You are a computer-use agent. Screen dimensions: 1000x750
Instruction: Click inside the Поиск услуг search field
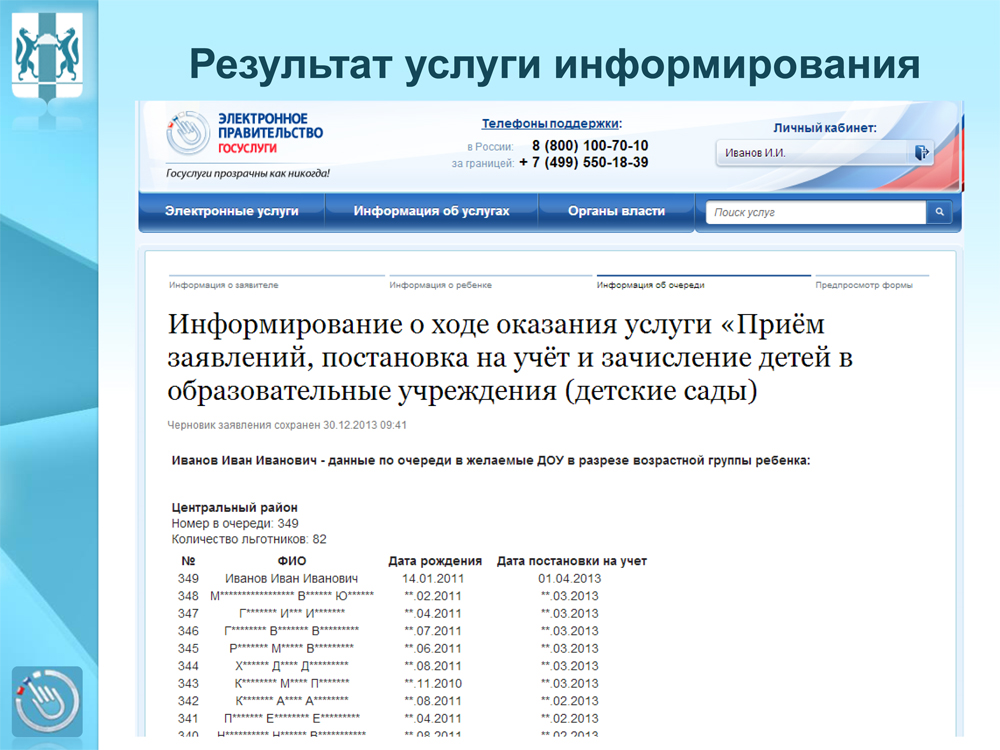[x=816, y=212]
